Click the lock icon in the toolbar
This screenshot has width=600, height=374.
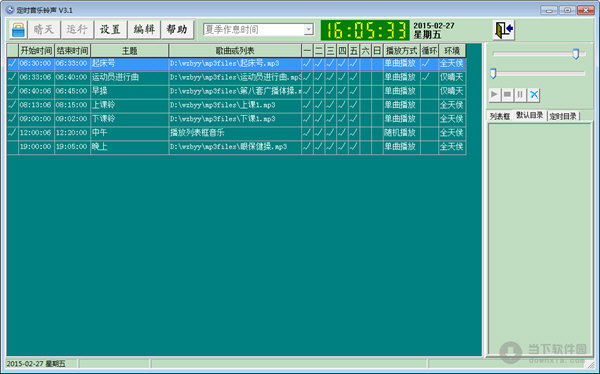18,30
